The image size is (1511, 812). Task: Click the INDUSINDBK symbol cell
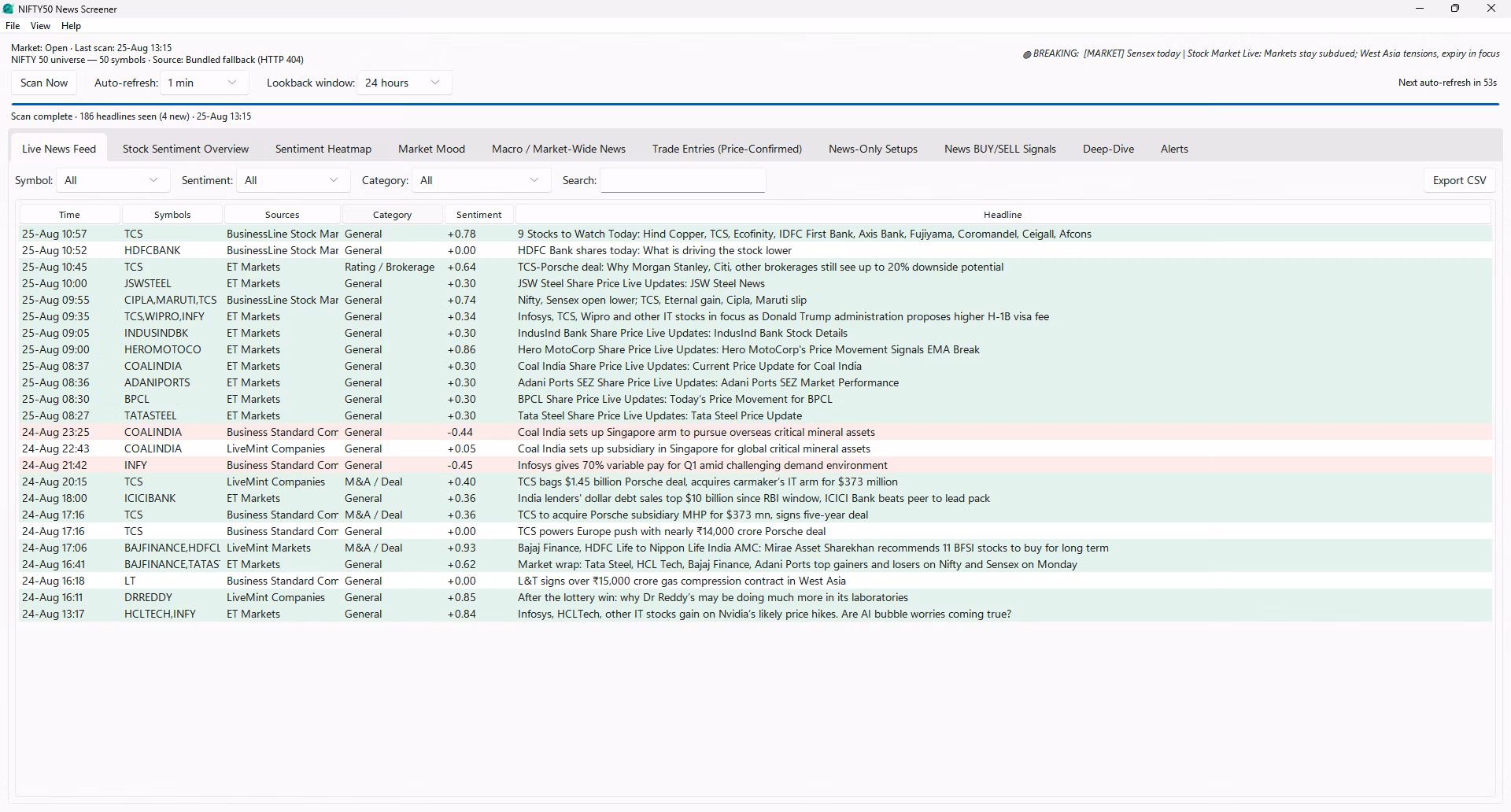point(157,333)
